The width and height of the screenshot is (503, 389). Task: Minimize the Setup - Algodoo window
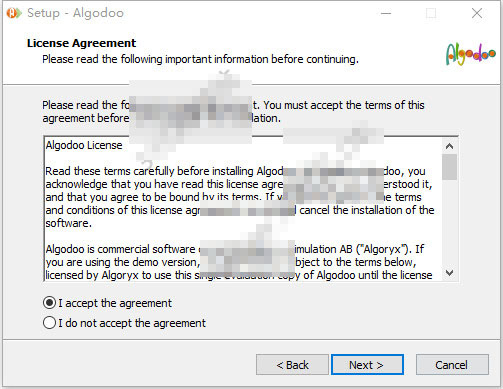pos(386,13)
